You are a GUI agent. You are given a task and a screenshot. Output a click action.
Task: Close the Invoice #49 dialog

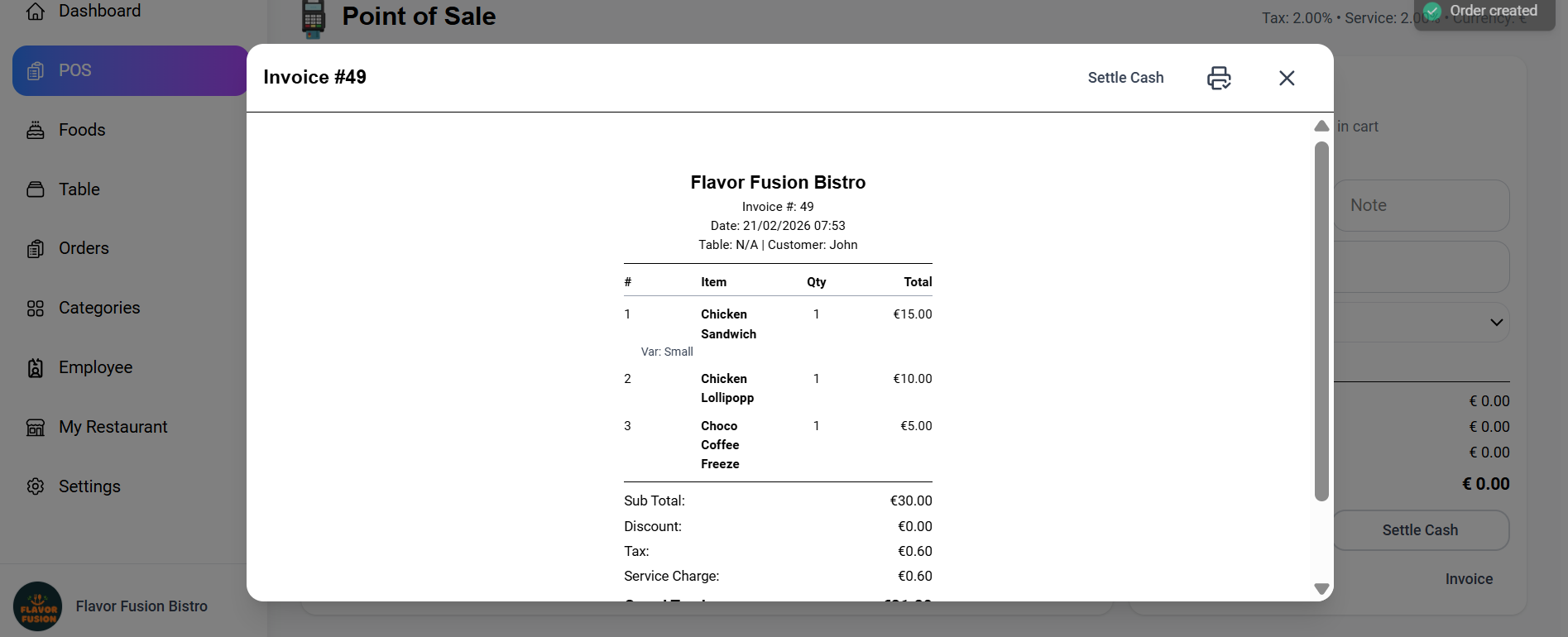click(1287, 77)
